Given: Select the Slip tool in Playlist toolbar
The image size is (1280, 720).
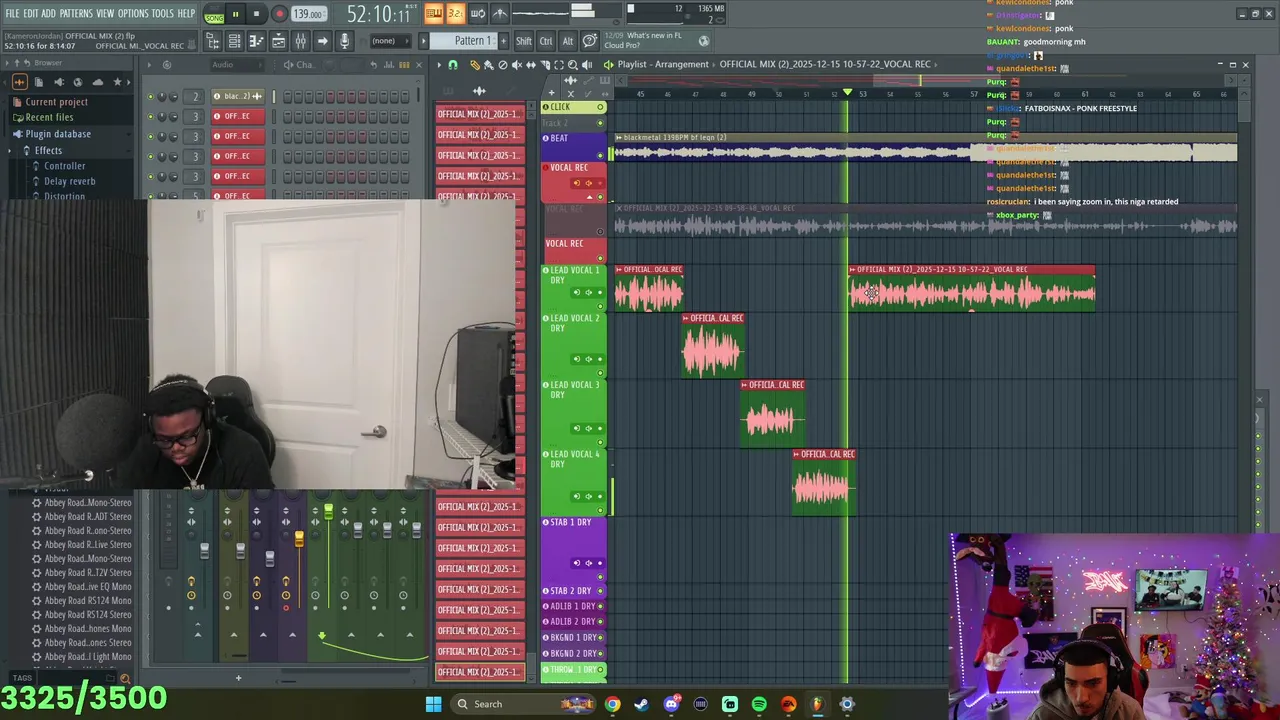Looking at the screenshot, I should pos(531,65).
